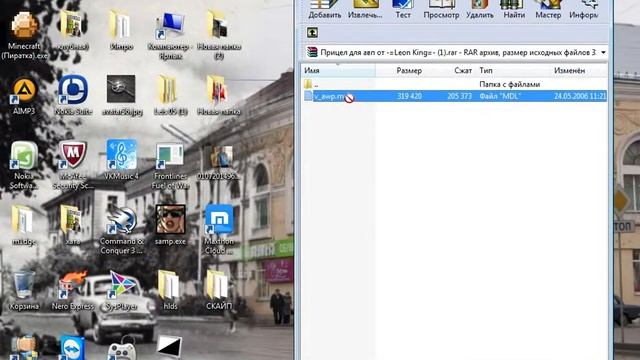Sort files by the Размер column header

click(x=409, y=70)
